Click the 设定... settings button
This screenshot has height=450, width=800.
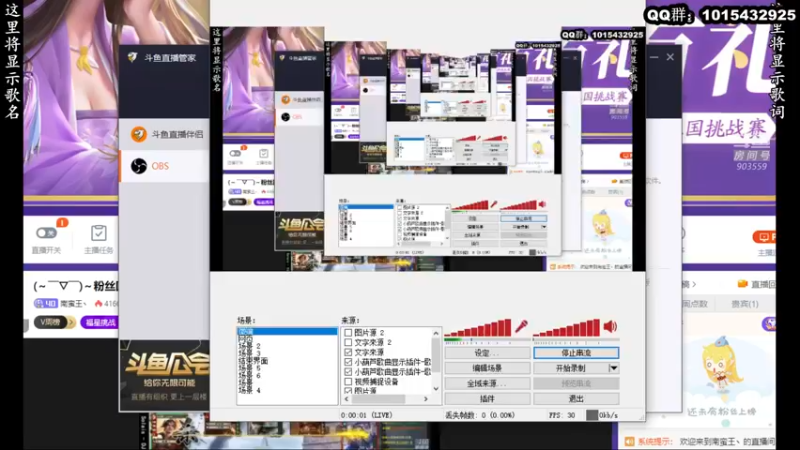[487, 353]
